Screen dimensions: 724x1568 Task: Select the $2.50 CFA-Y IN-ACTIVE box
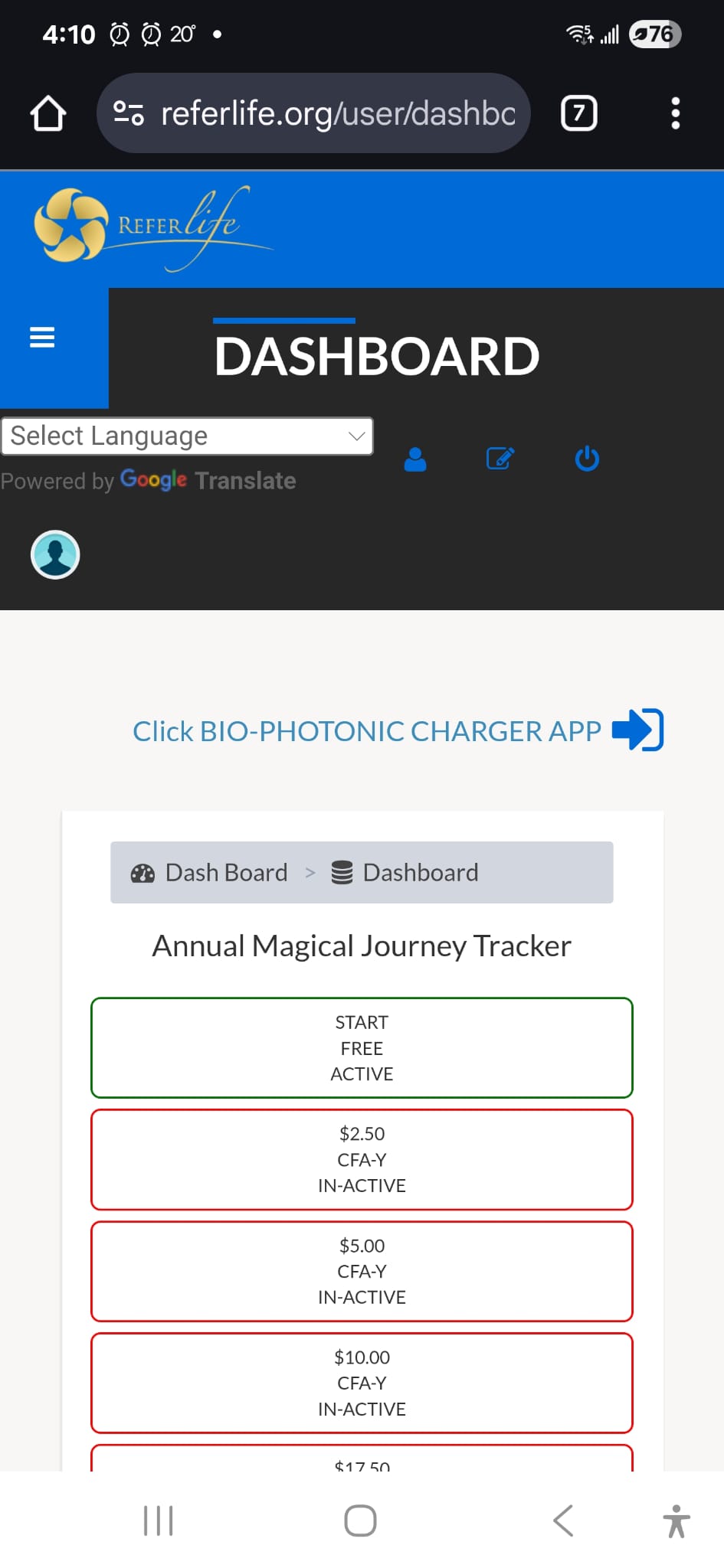point(362,1160)
